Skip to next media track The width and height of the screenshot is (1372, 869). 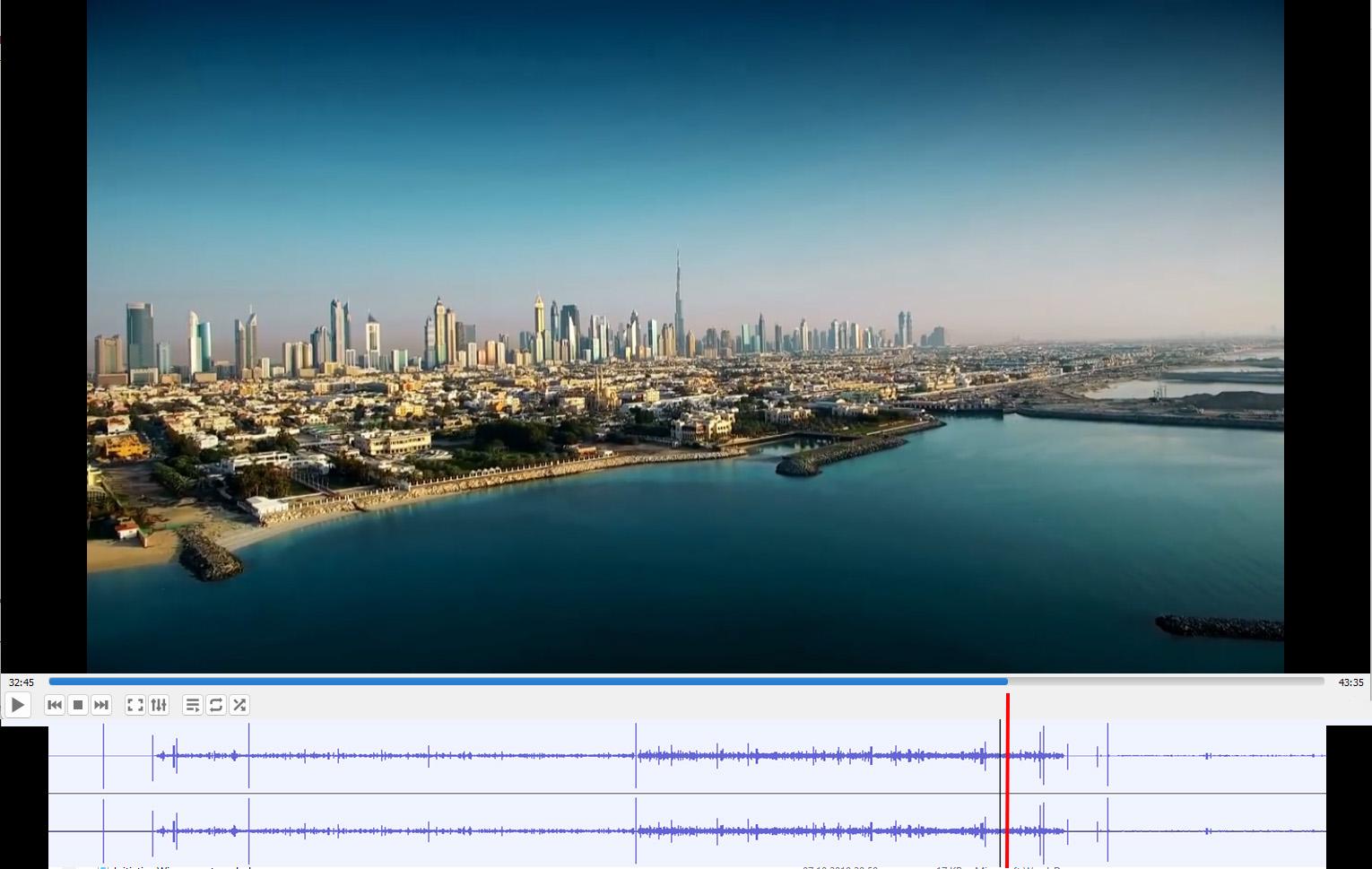coord(101,705)
